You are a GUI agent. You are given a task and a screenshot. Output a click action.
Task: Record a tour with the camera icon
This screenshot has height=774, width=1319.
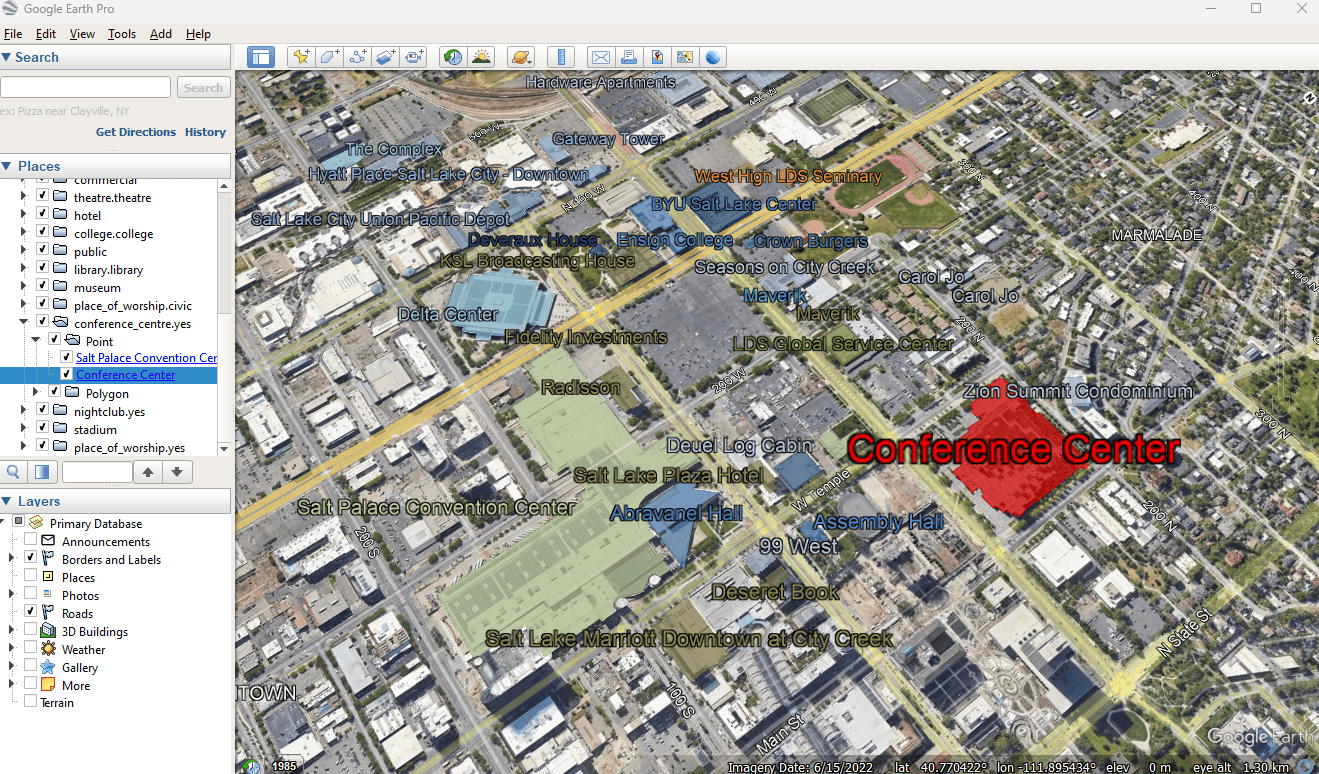[414, 57]
